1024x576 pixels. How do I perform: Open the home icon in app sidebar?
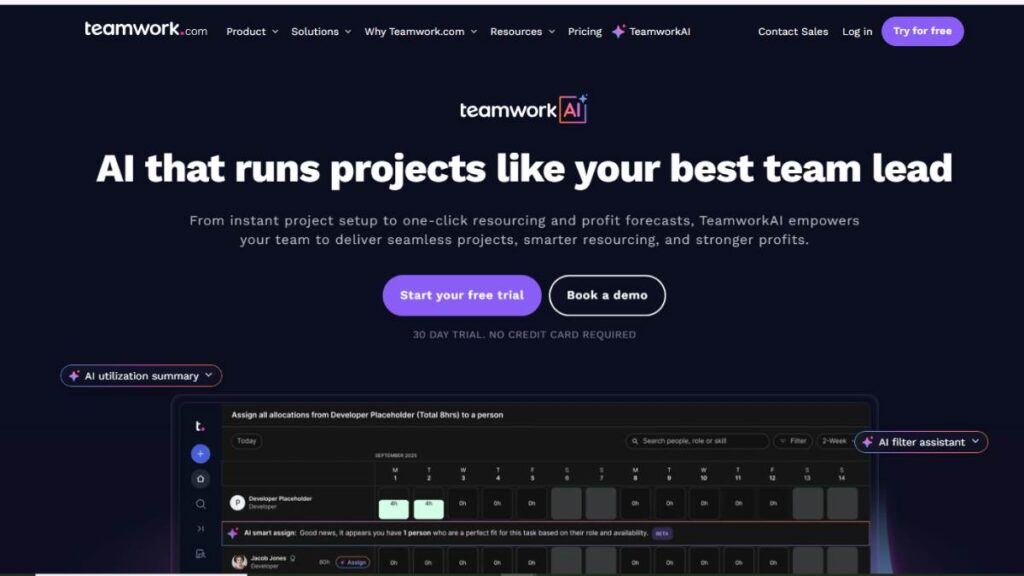click(200, 479)
